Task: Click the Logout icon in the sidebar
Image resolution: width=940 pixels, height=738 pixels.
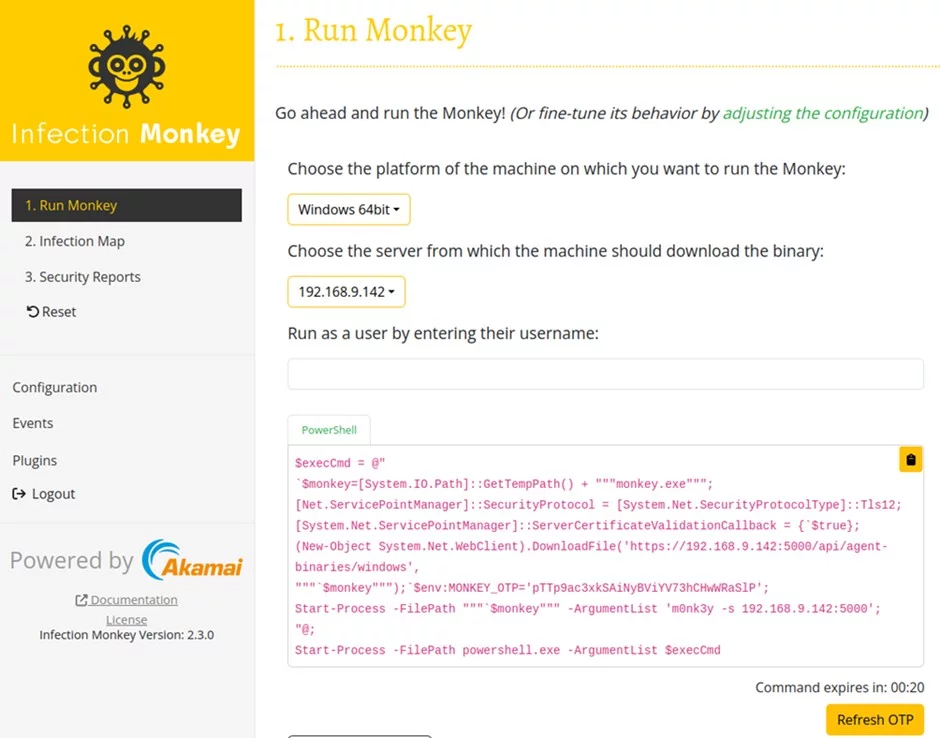Action: tap(19, 494)
